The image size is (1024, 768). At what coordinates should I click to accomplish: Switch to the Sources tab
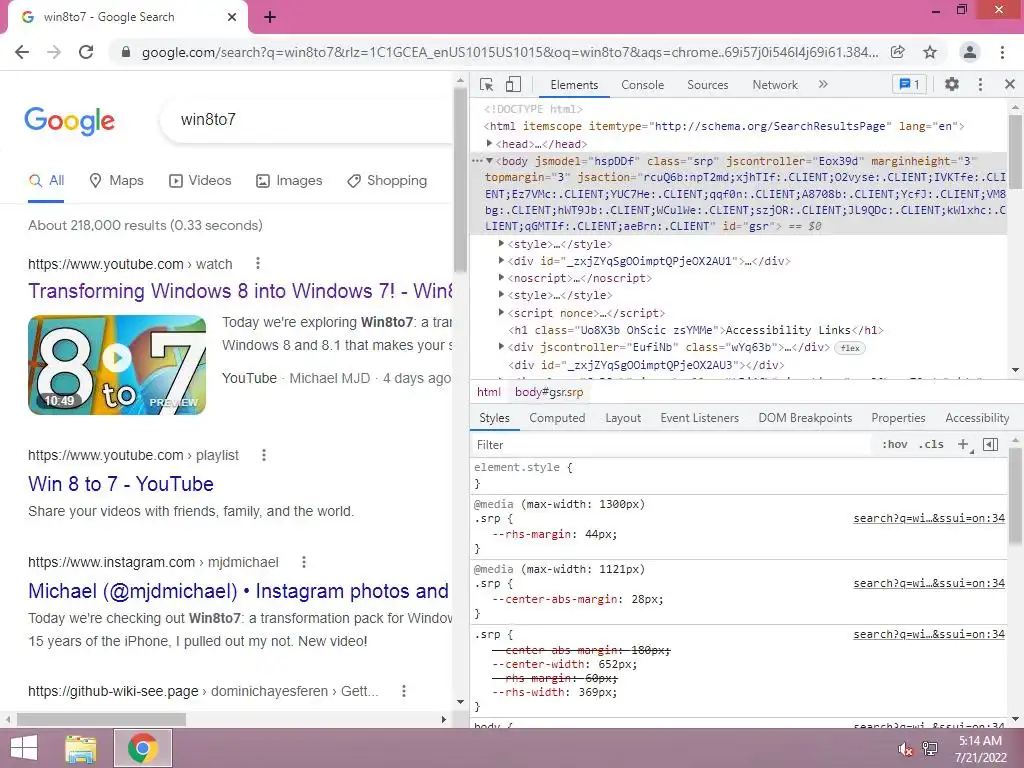coord(707,85)
